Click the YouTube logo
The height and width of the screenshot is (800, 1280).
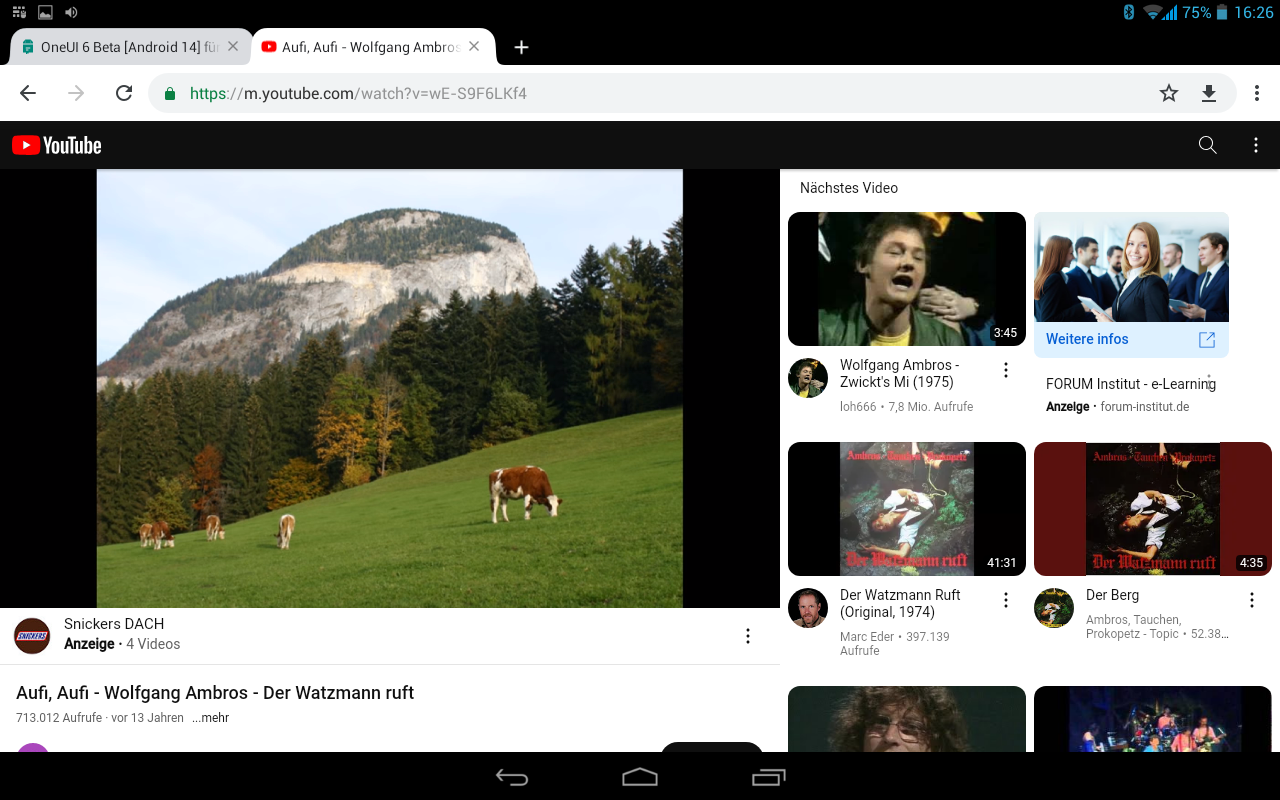click(x=57, y=145)
